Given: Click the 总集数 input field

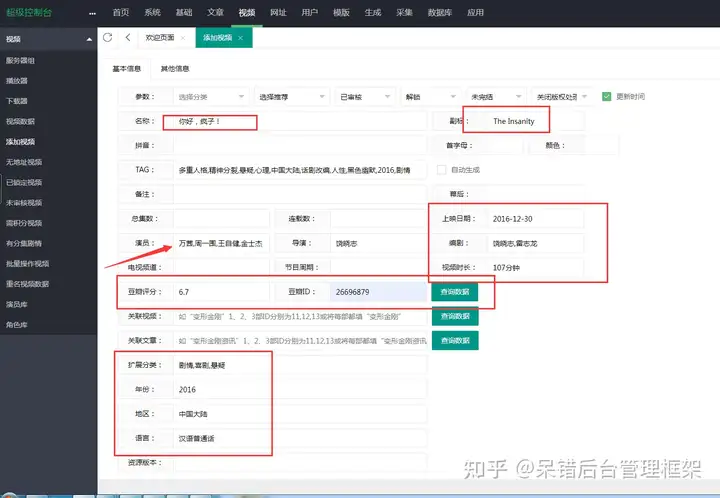Looking at the screenshot, I should pyautogui.click(x=221, y=219).
